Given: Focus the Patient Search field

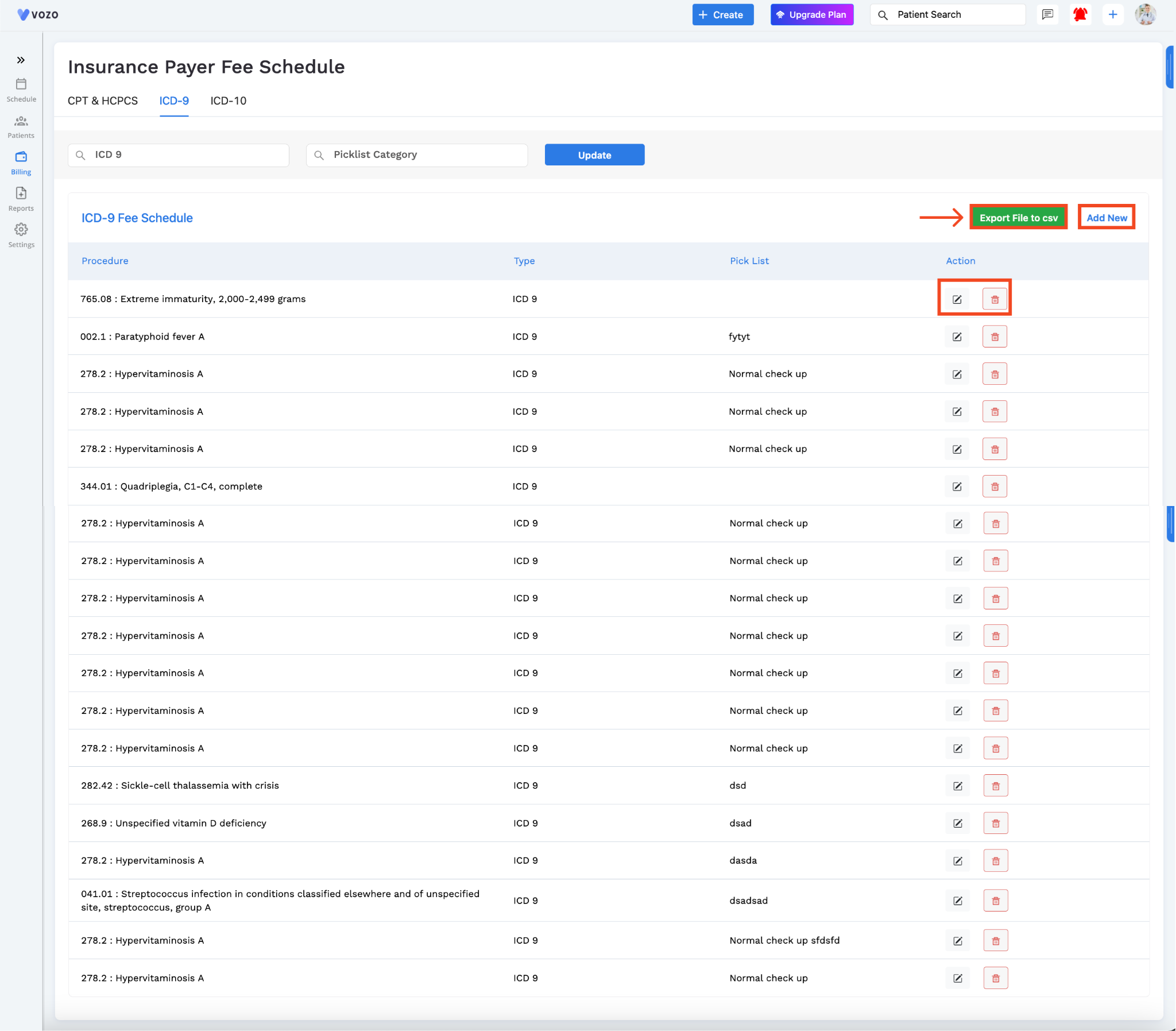Looking at the screenshot, I should tap(947, 14).
